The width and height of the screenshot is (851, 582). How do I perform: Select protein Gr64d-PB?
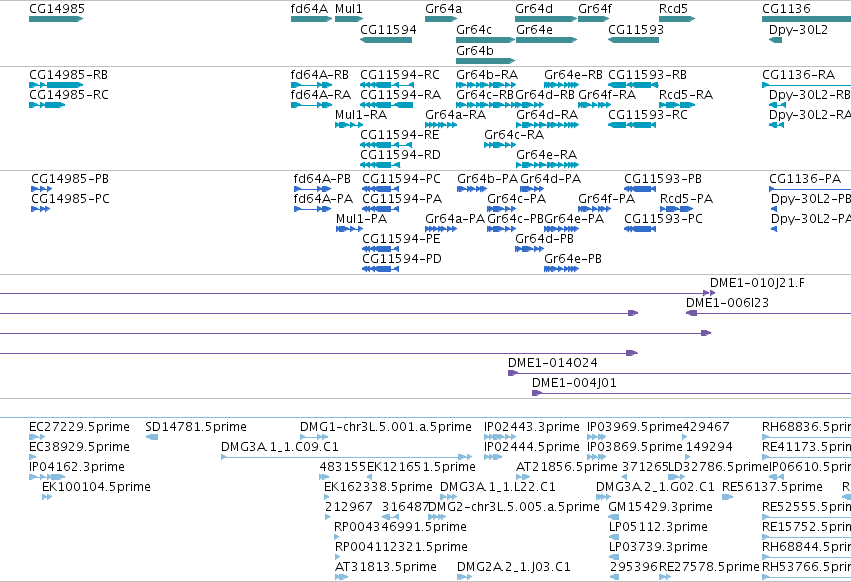click(529, 249)
